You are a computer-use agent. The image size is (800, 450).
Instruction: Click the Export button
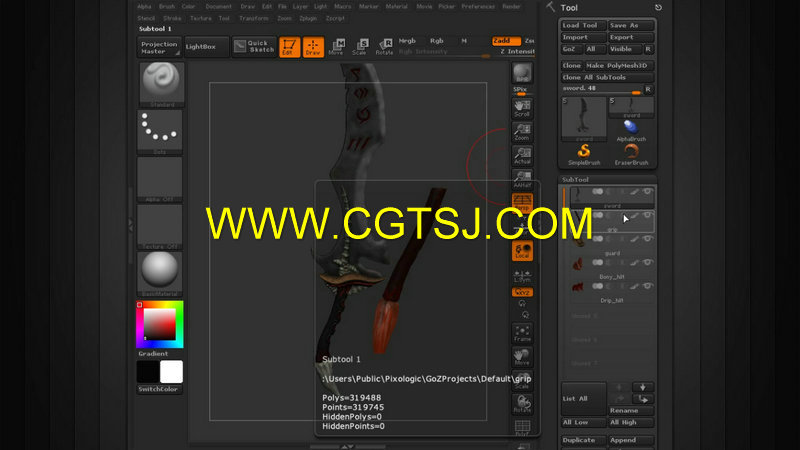tap(631, 37)
